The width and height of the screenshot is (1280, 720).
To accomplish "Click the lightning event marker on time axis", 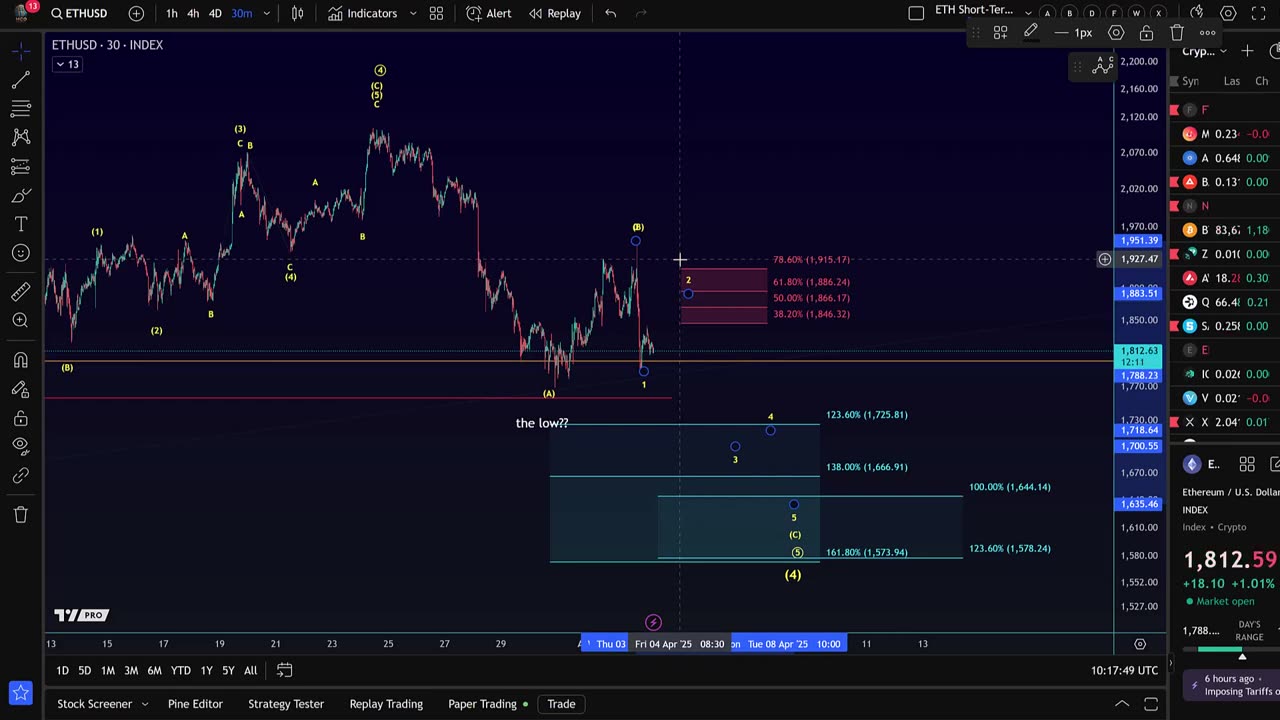I will click(x=653, y=622).
